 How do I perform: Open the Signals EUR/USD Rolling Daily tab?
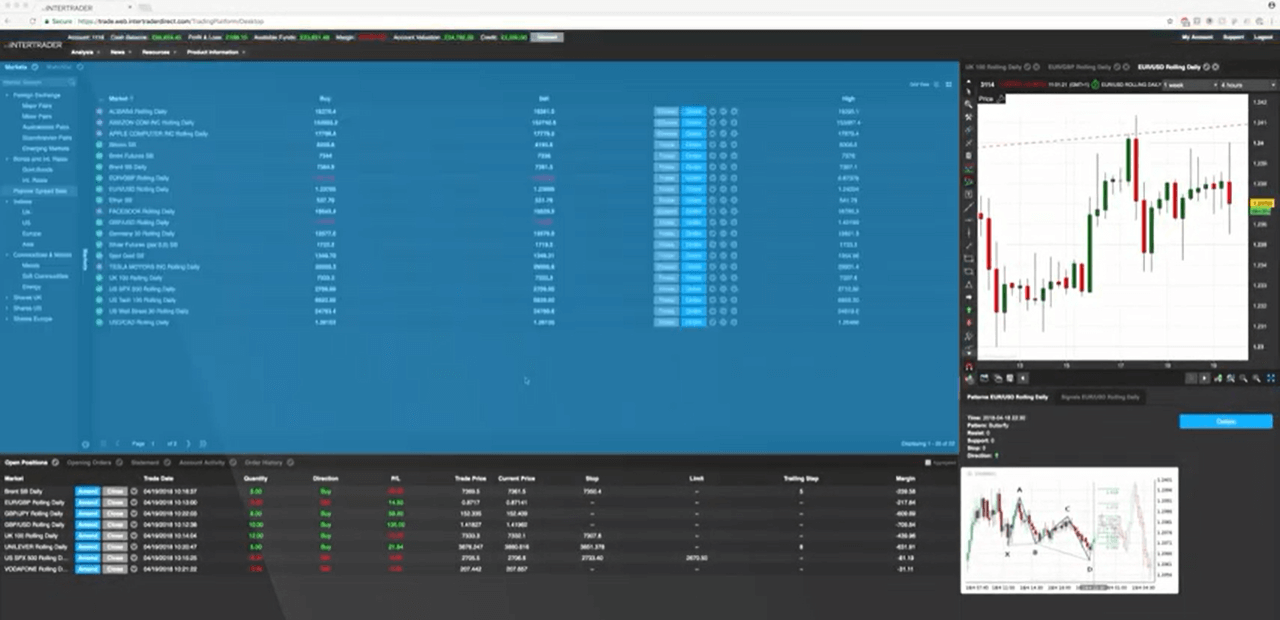pyautogui.click(x=1100, y=397)
